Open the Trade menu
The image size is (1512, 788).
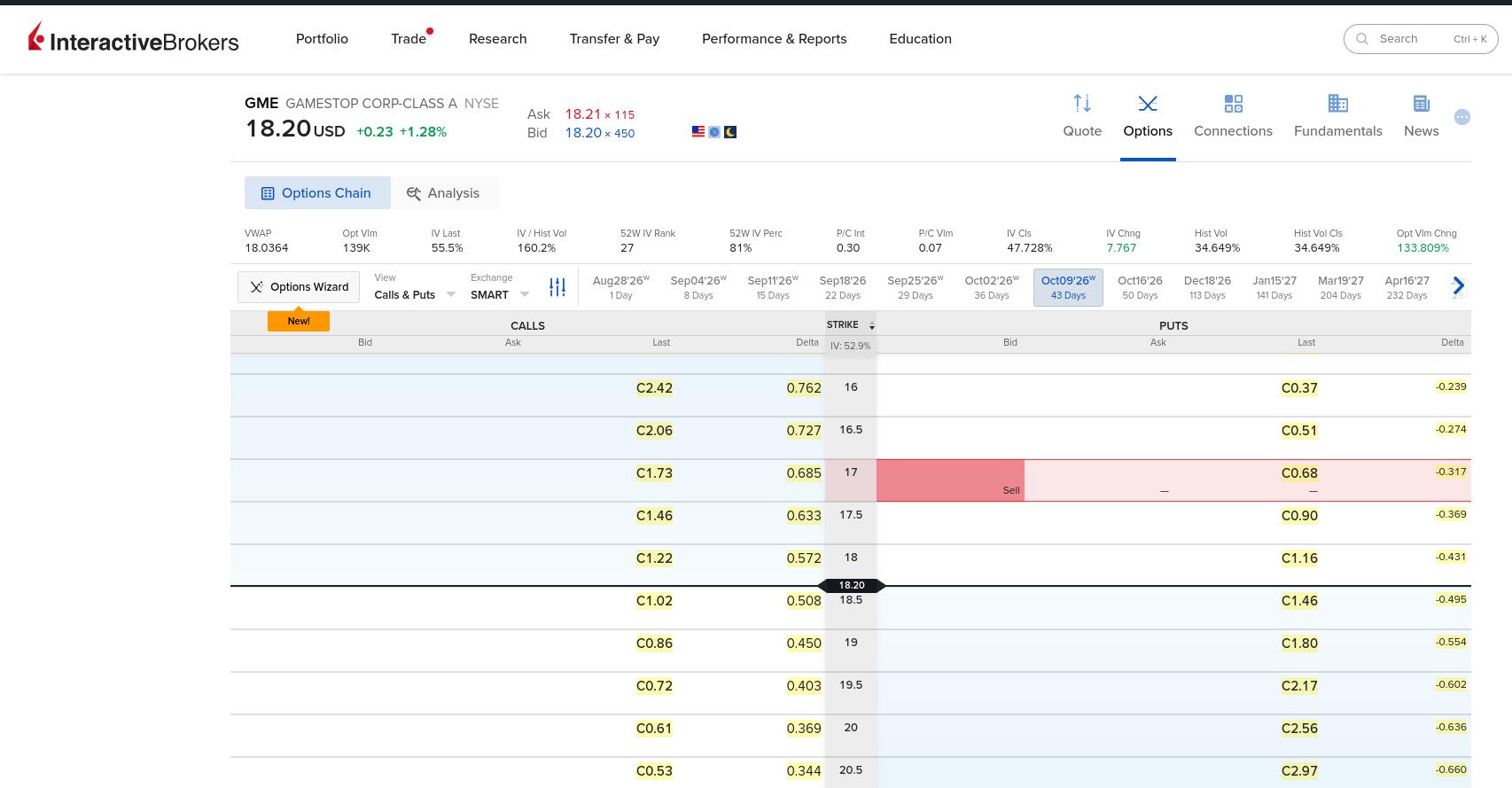(409, 39)
